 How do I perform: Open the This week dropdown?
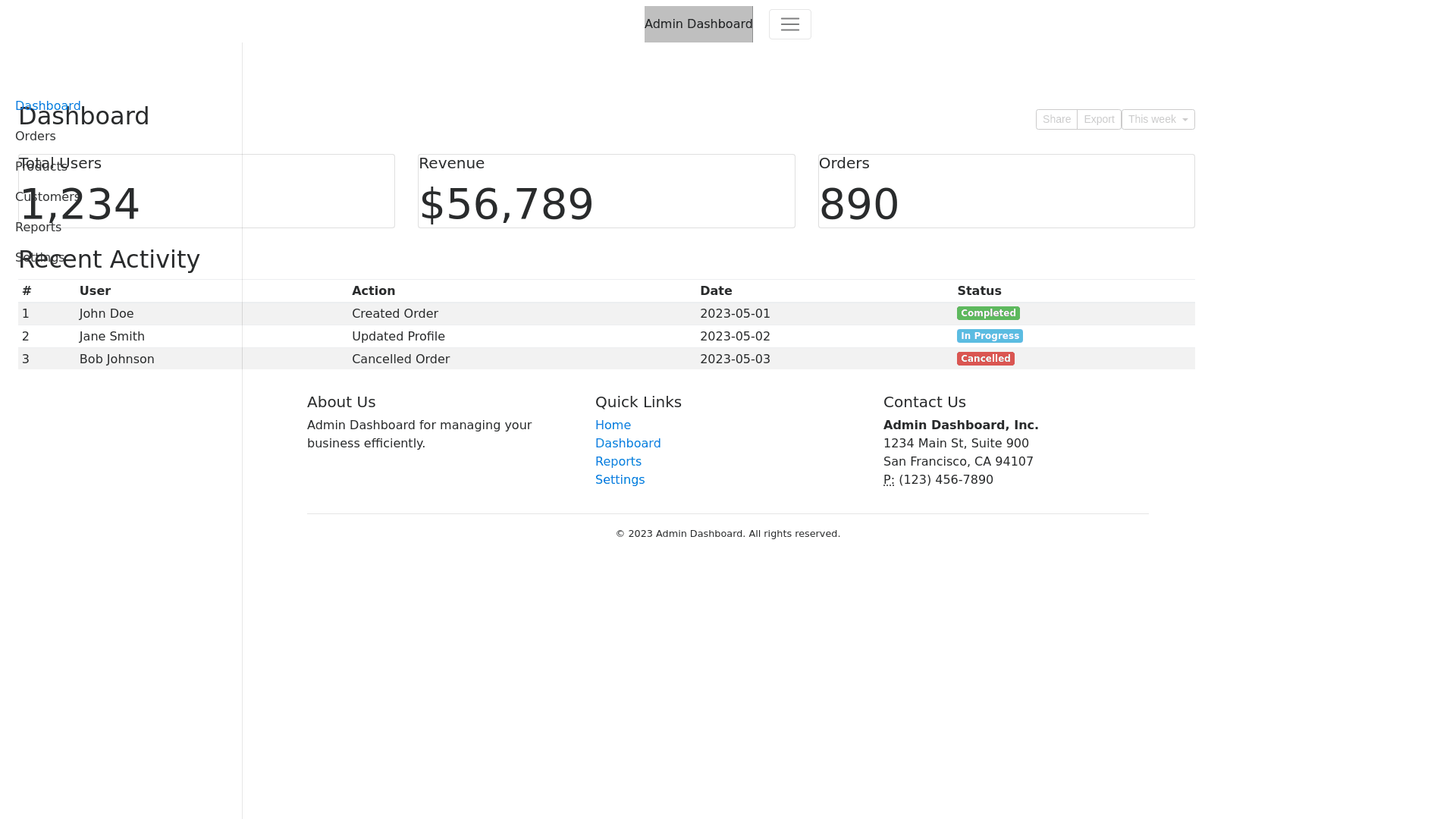(x=1157, y=119)
